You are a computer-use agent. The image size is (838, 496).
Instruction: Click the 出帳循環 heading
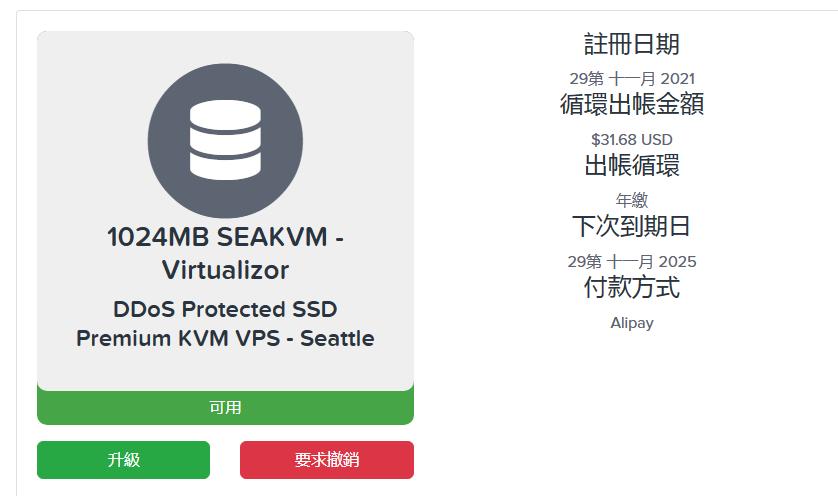pos(632,165)
